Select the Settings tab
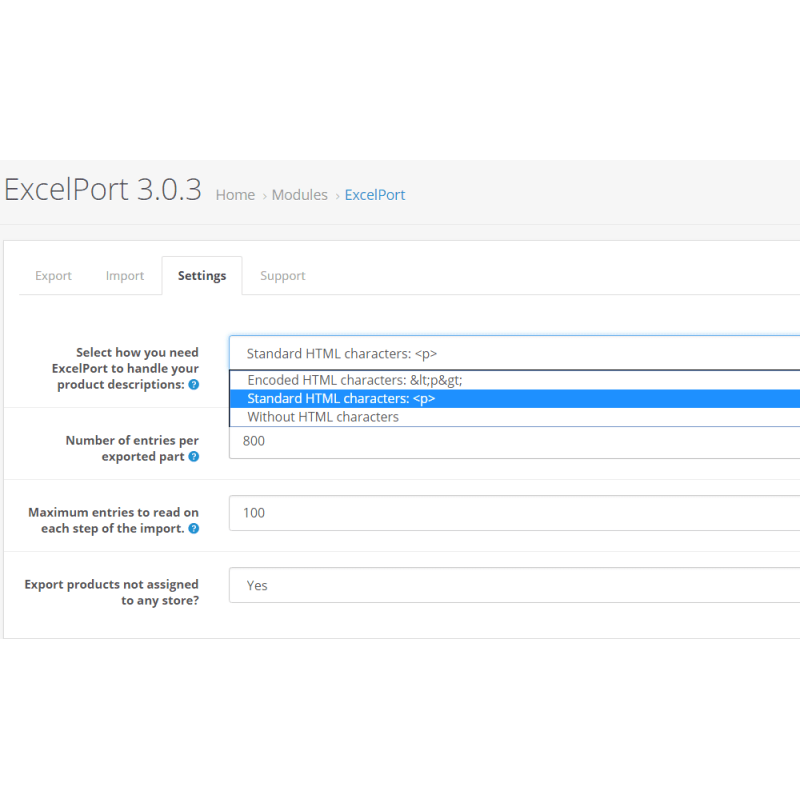This screenshot has height=800, width=800. click(202, 276)
